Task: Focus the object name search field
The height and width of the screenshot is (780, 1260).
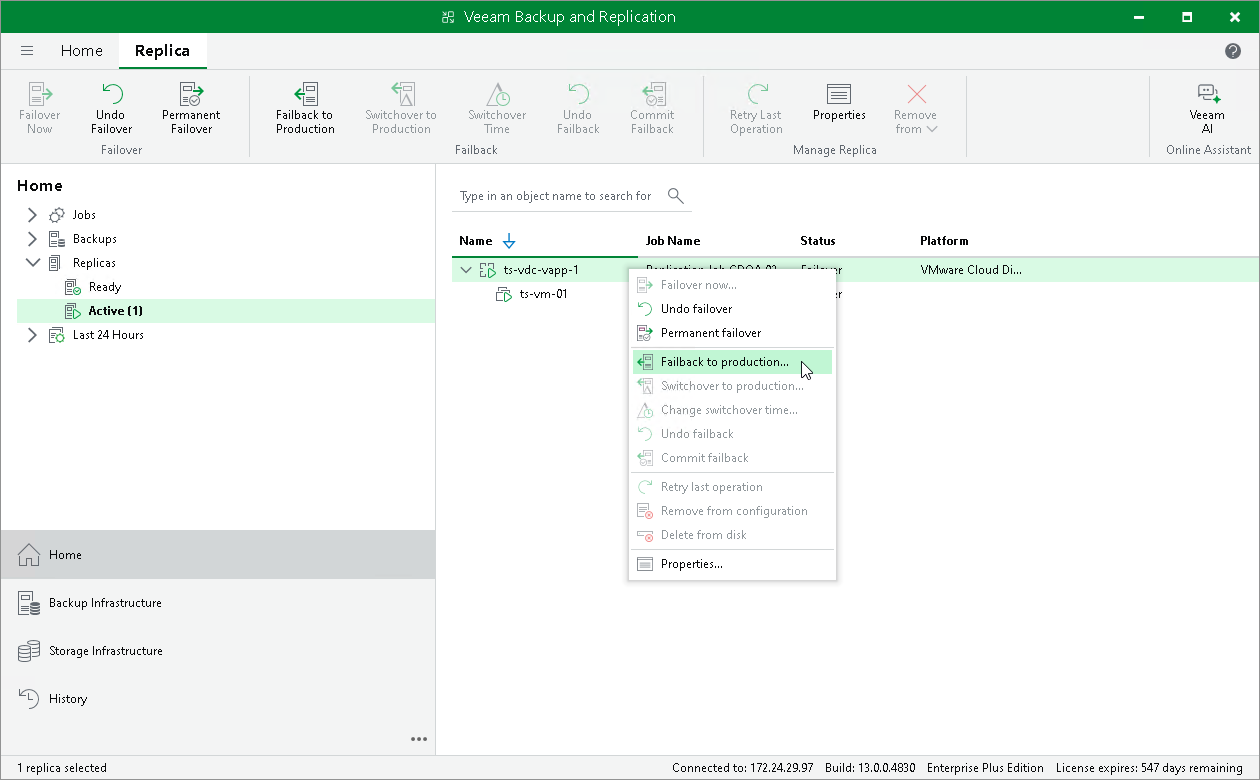Action: click(557, 196)
